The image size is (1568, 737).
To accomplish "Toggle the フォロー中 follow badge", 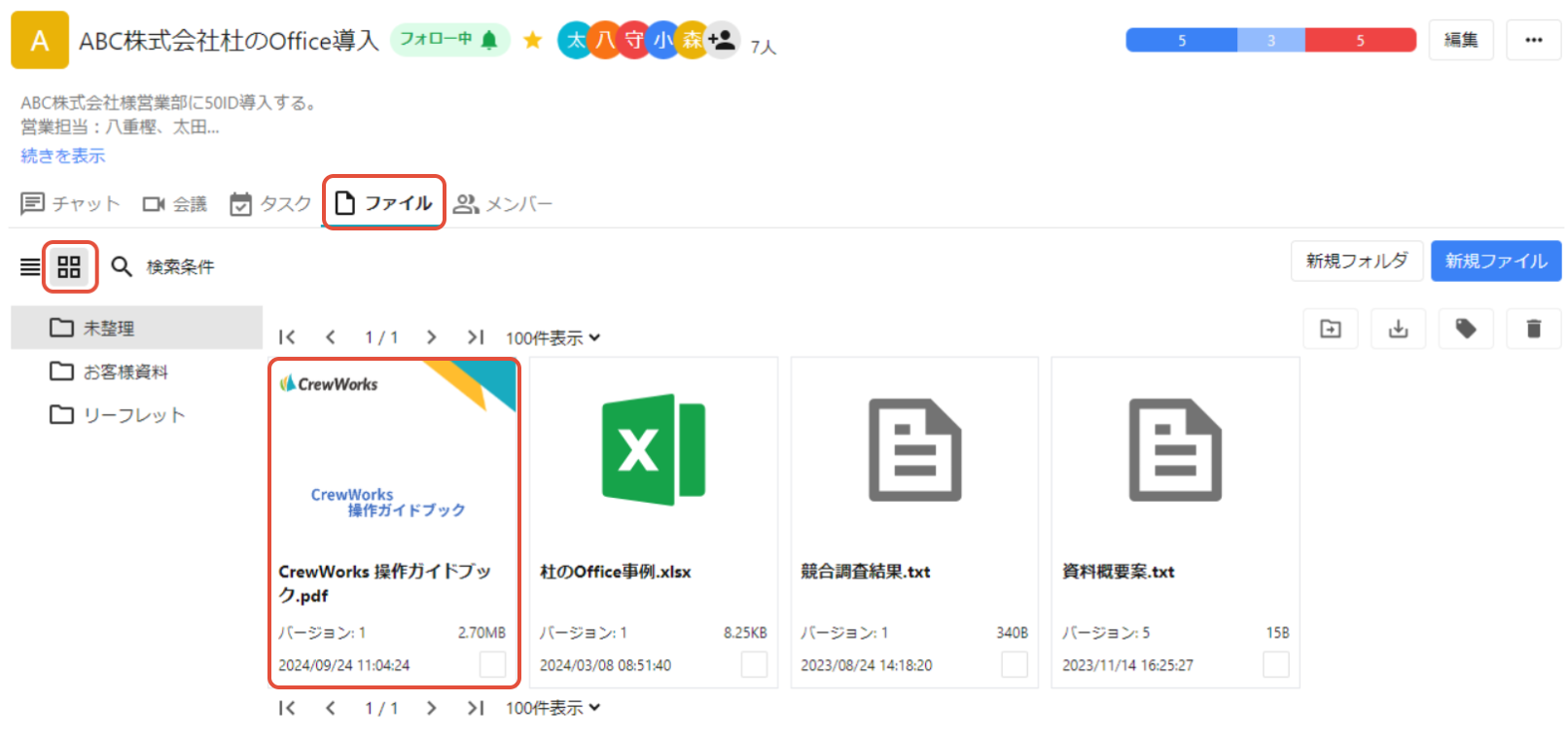I will click(449, 40).
